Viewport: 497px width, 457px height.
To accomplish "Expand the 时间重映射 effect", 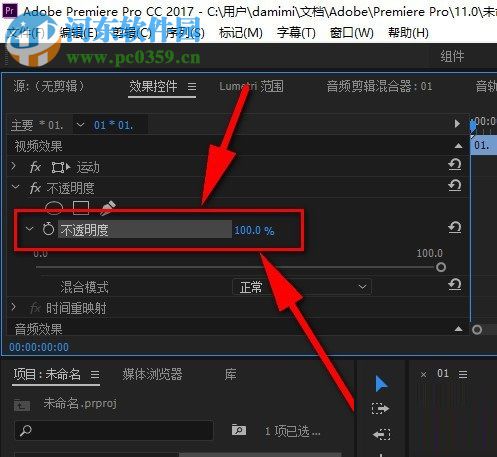I will [14, 307].
